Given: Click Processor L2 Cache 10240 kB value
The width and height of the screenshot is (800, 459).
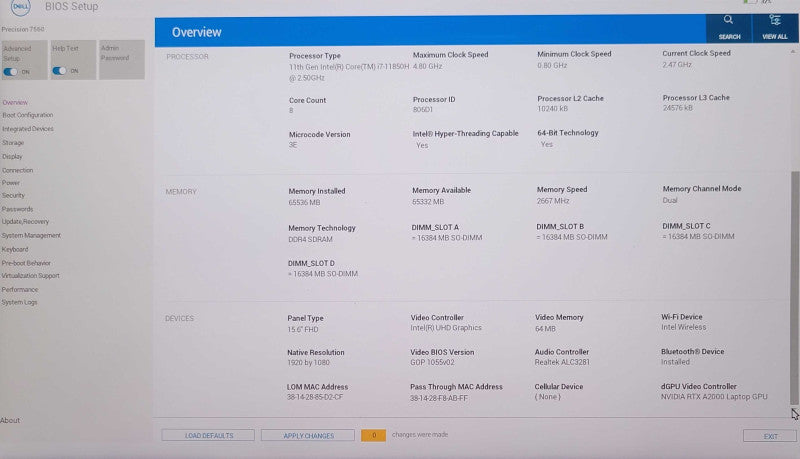Looking at the screenshot, I should click(553, 109).
